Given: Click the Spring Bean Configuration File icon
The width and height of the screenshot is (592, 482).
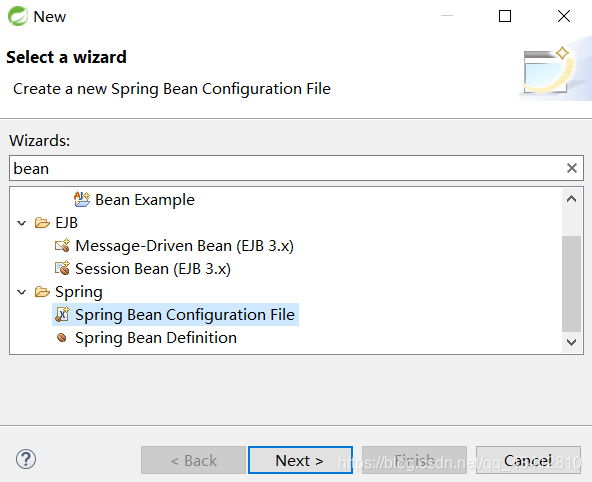Looking at the screenshot, I should point(62,314).
